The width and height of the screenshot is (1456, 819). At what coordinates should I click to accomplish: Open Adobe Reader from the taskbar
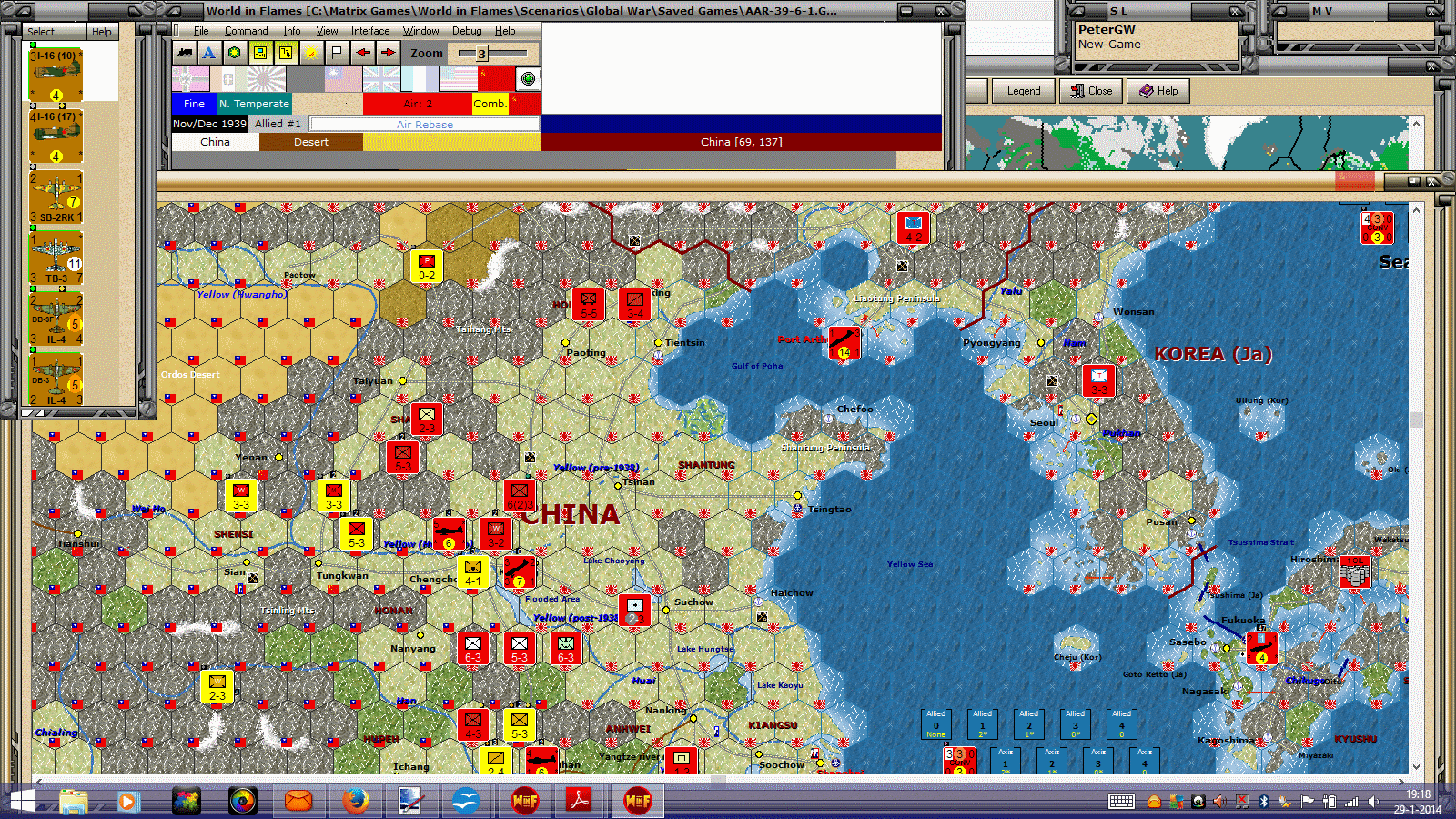pyautogui.click(x=580, y=801)
